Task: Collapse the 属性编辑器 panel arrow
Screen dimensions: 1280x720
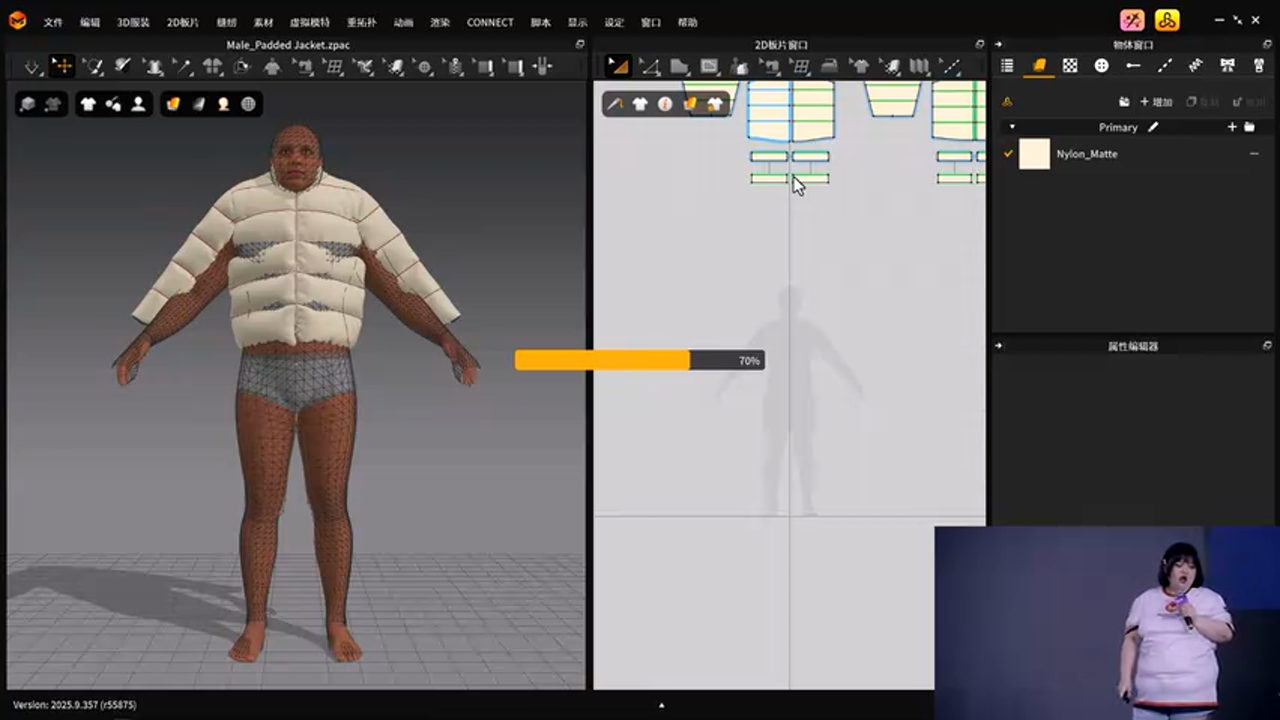Action: [998, 346]
